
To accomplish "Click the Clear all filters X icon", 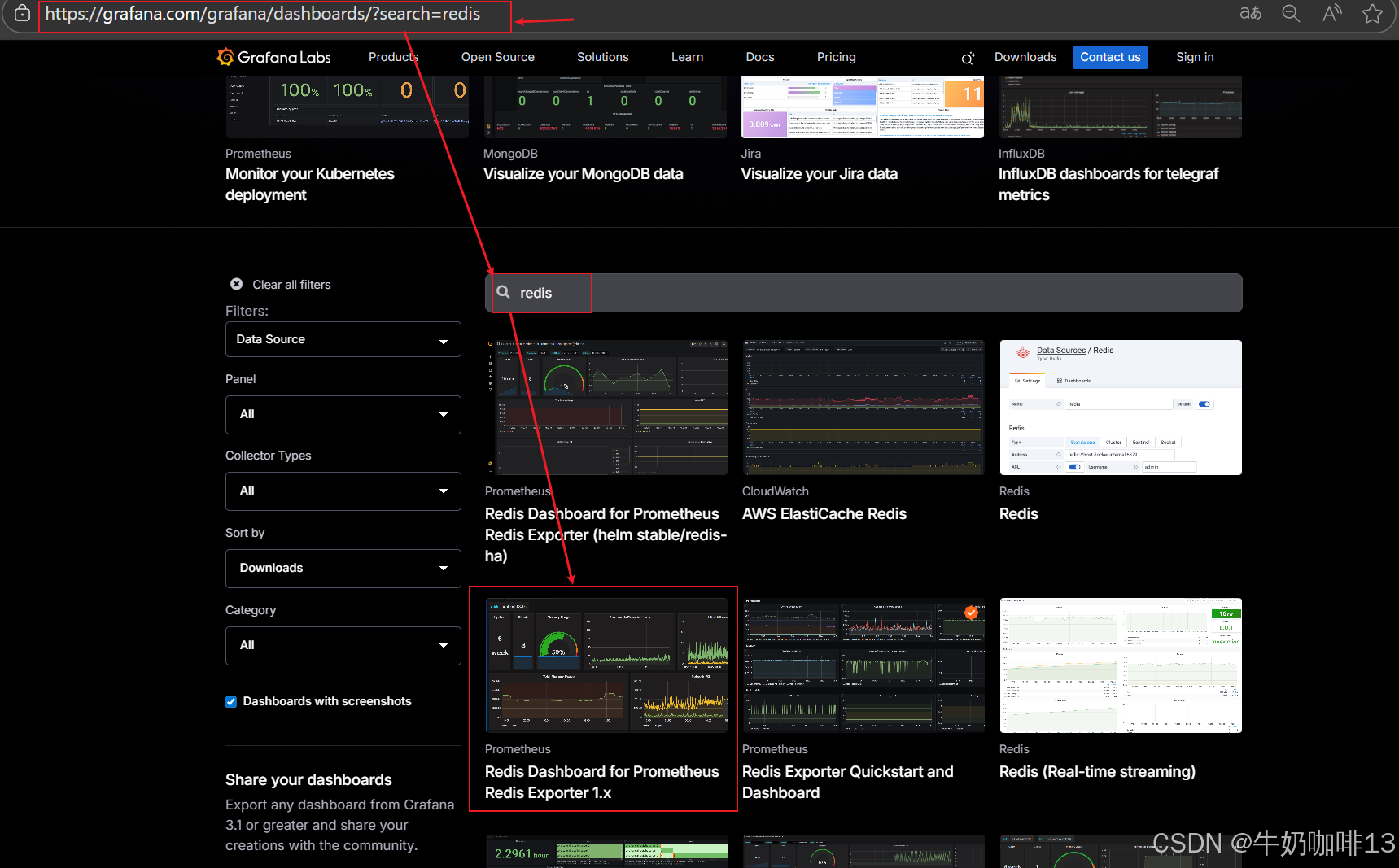I will [236, 284].
